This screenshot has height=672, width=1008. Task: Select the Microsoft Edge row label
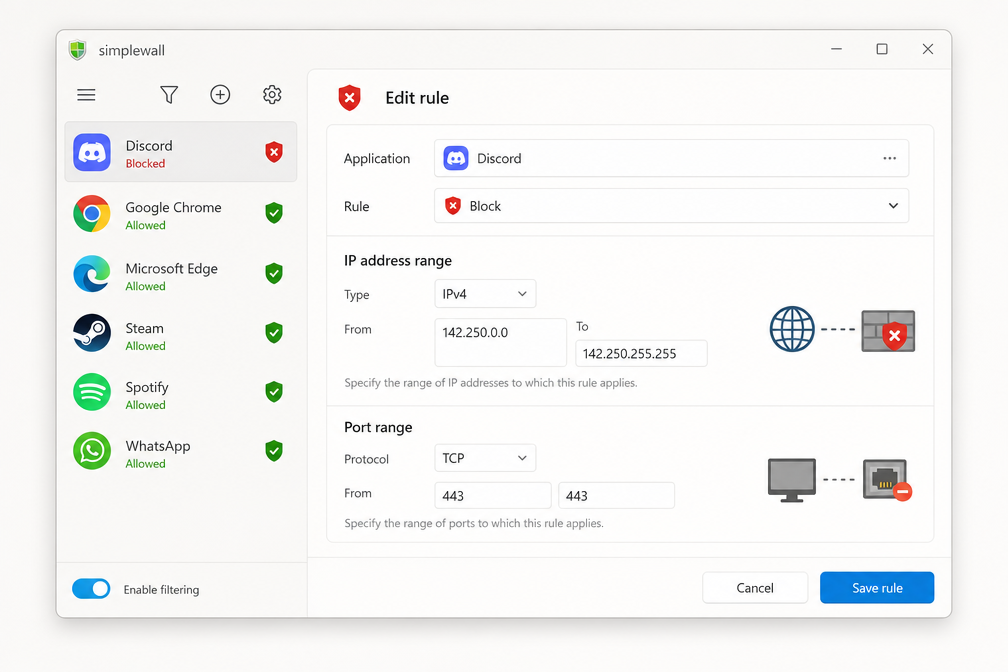(172, 268)
